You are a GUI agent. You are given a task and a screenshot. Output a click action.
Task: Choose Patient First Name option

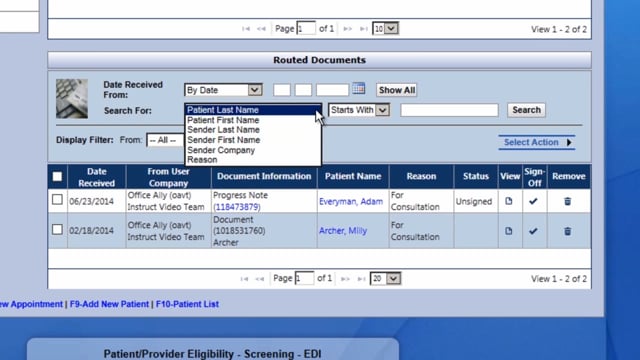click(253, 120)
